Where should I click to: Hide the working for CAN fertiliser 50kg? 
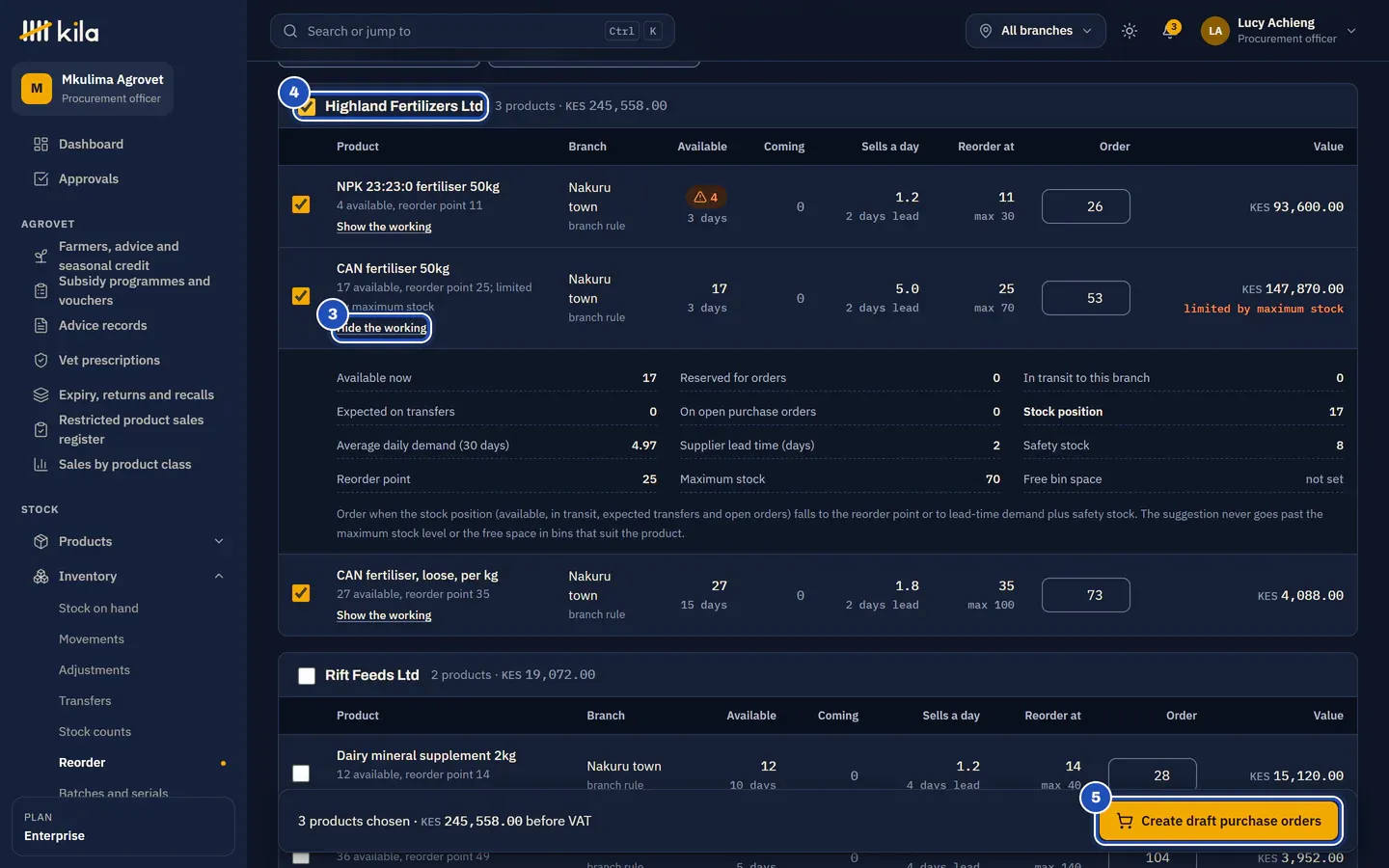[384, 328]
